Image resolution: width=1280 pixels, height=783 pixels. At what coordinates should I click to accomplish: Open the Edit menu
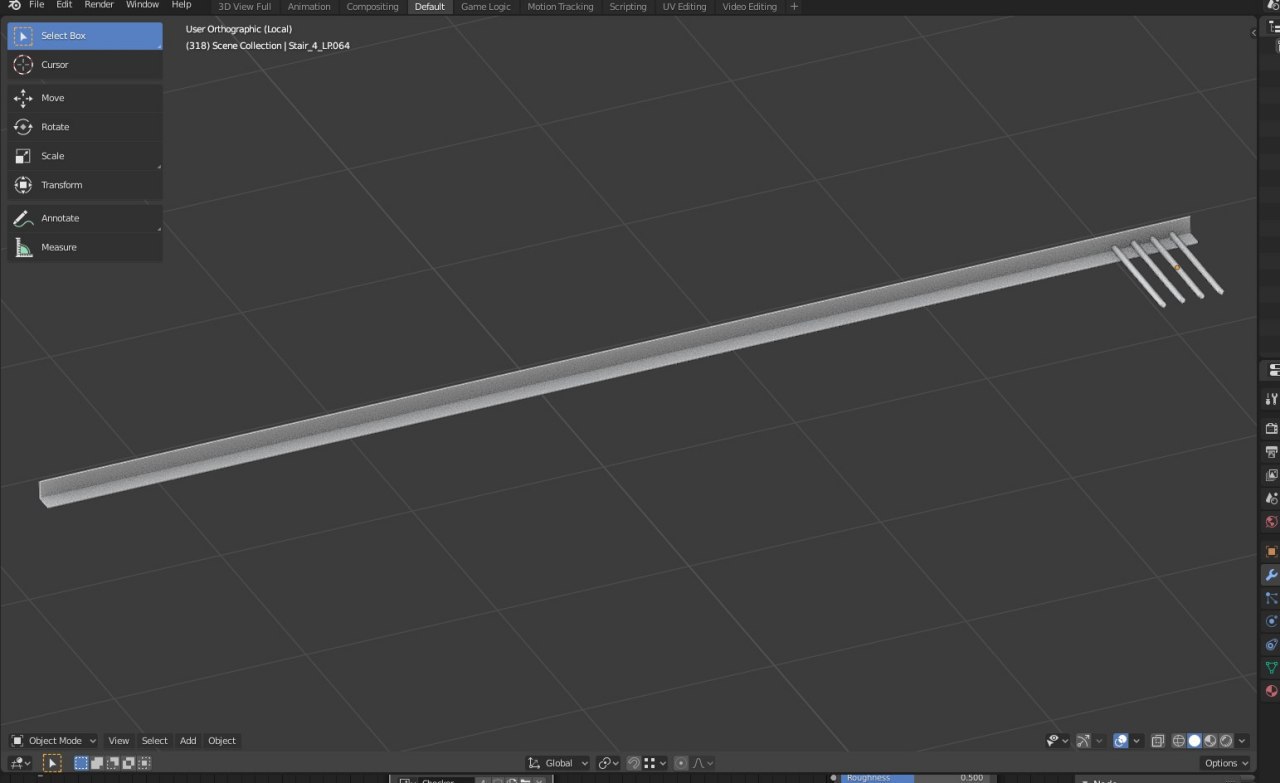pyautogui.click(x=64, y=6)
